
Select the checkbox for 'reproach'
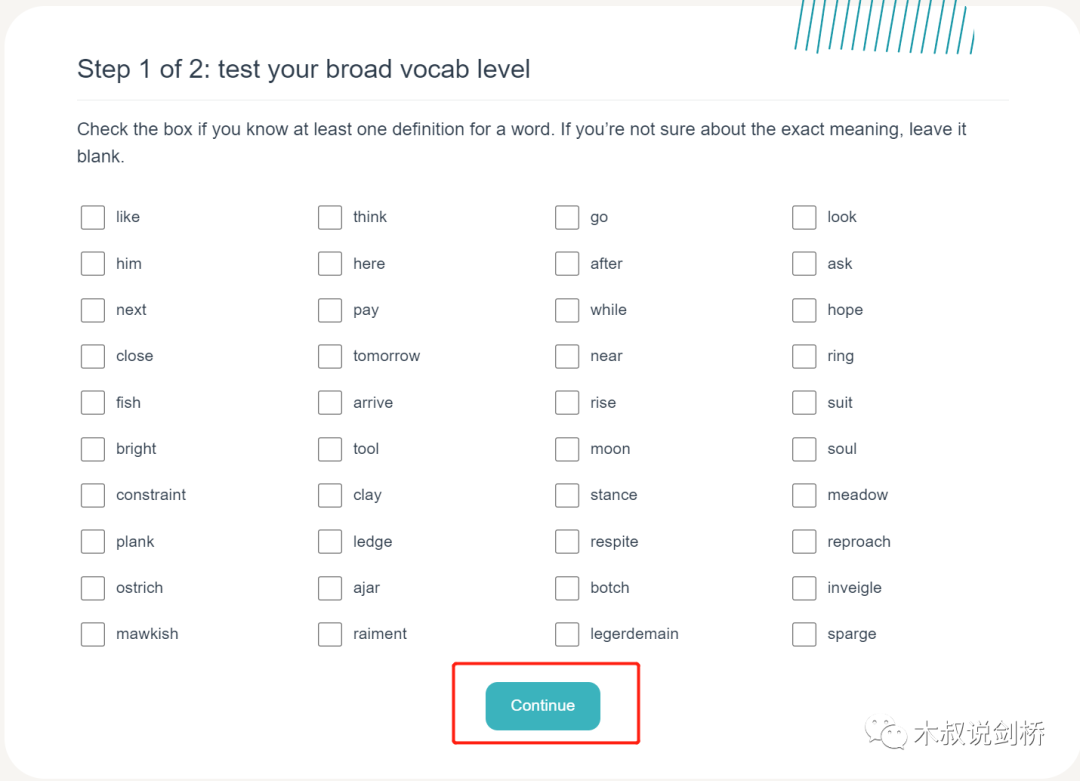click(x=804, y=541)
